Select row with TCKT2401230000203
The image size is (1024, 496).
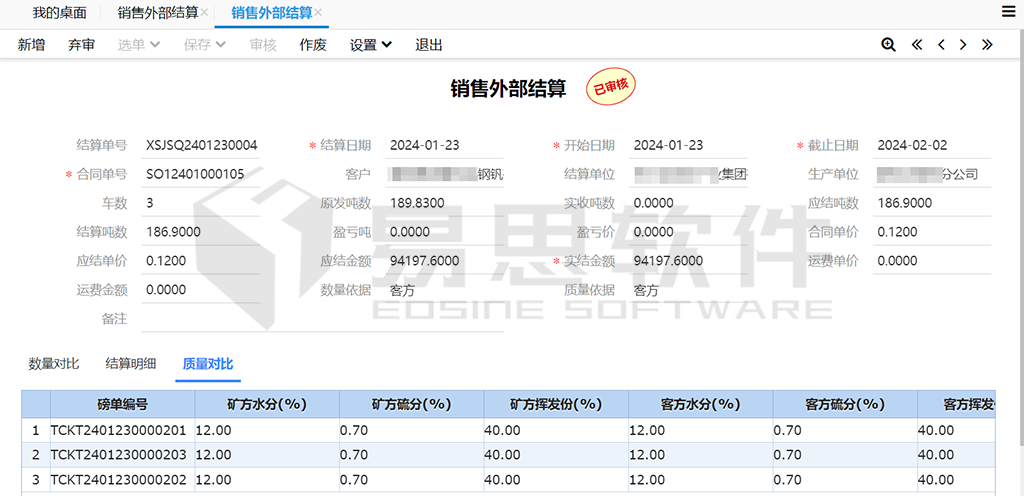[118, 454]
